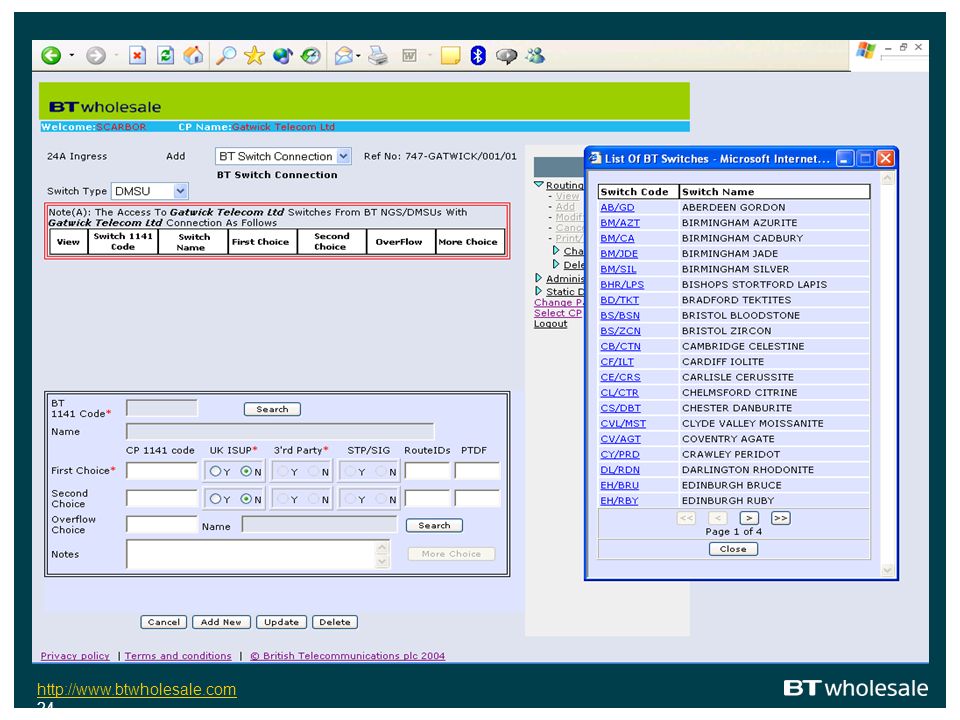Select N for First Choice UK ISUP

pyautogui.click(x=246, y=471)
